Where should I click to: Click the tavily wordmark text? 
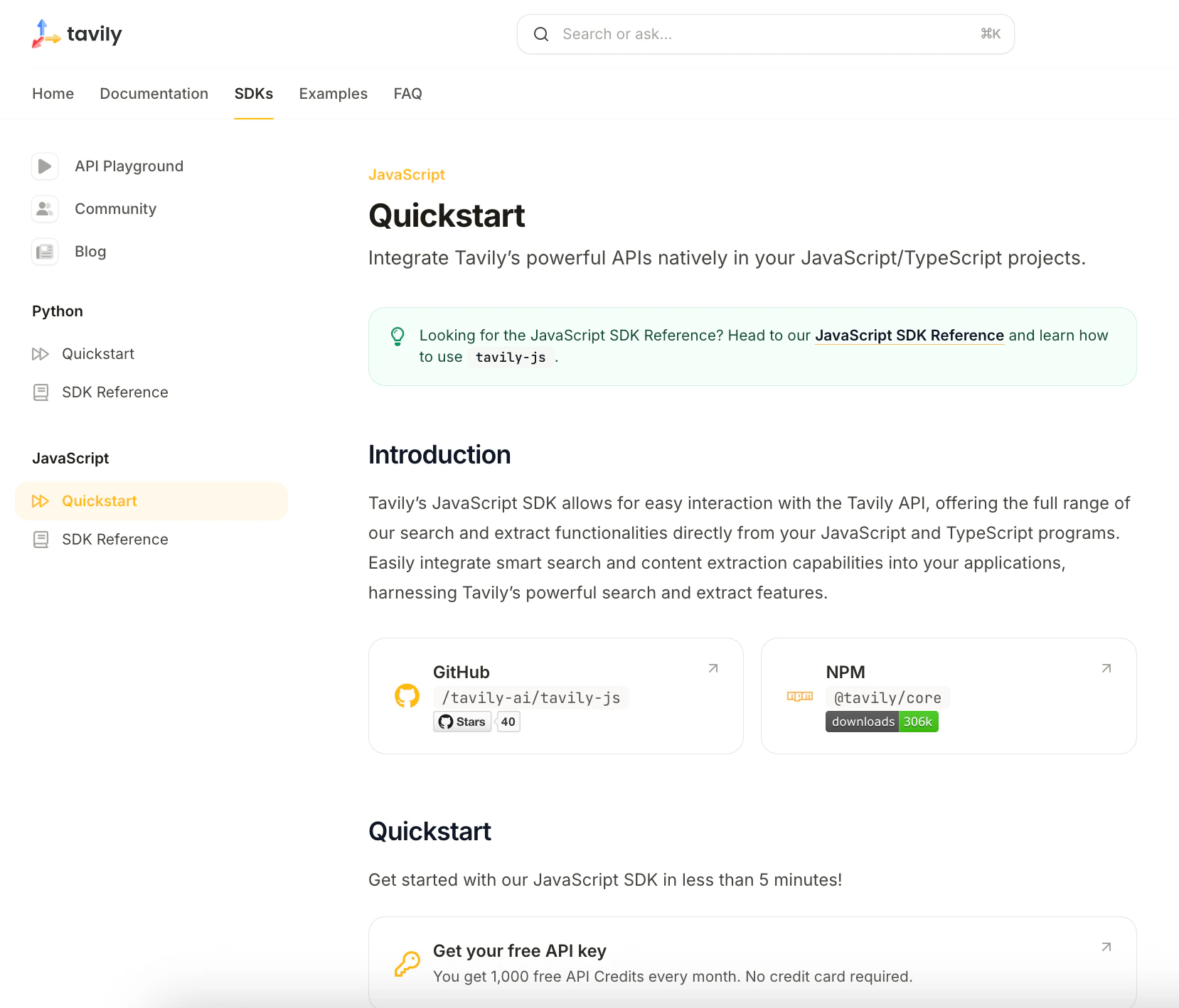[95, 34]
